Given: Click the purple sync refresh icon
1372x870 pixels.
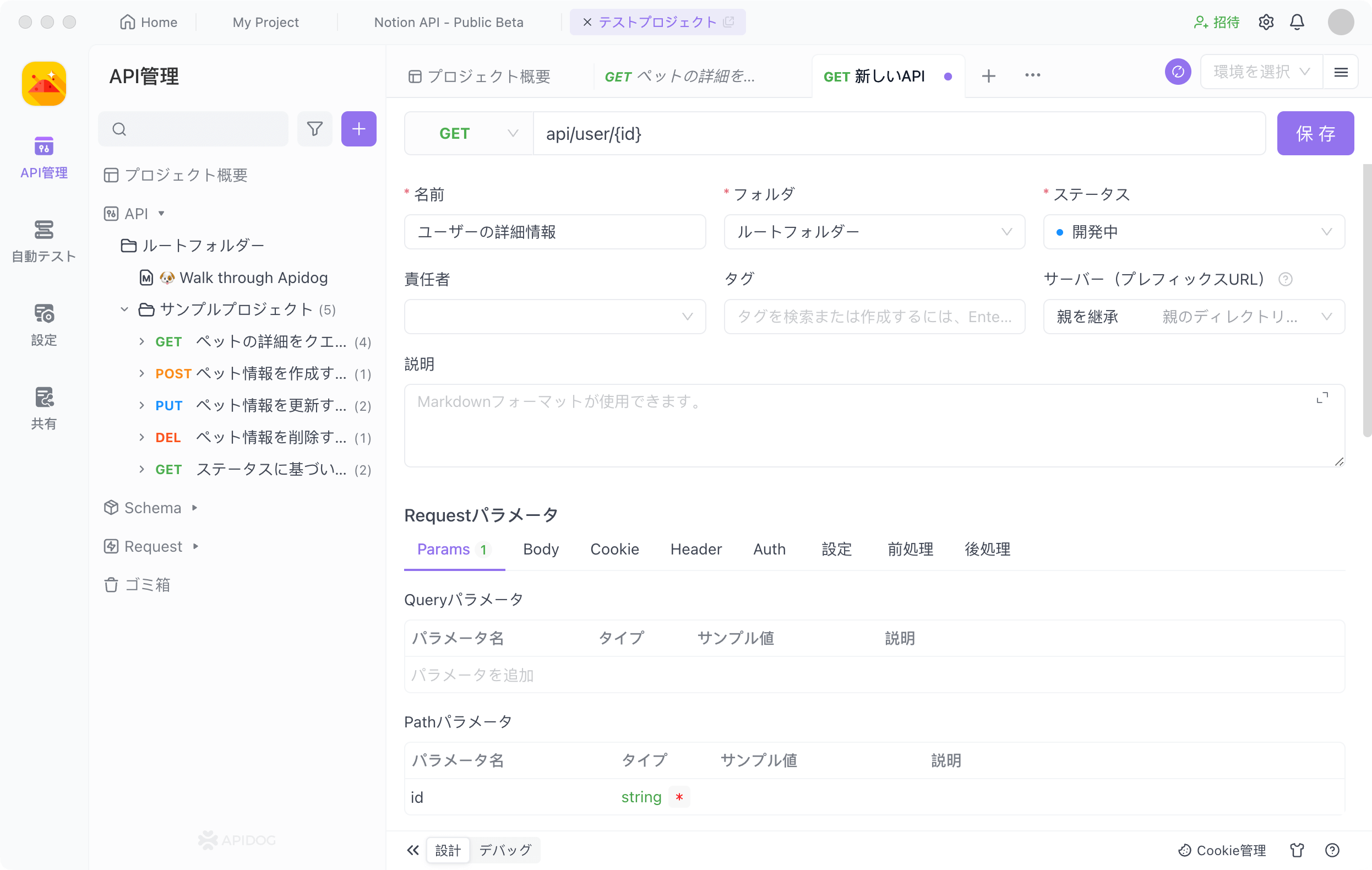Looking at the screenshot, I should pos(1178,72).
